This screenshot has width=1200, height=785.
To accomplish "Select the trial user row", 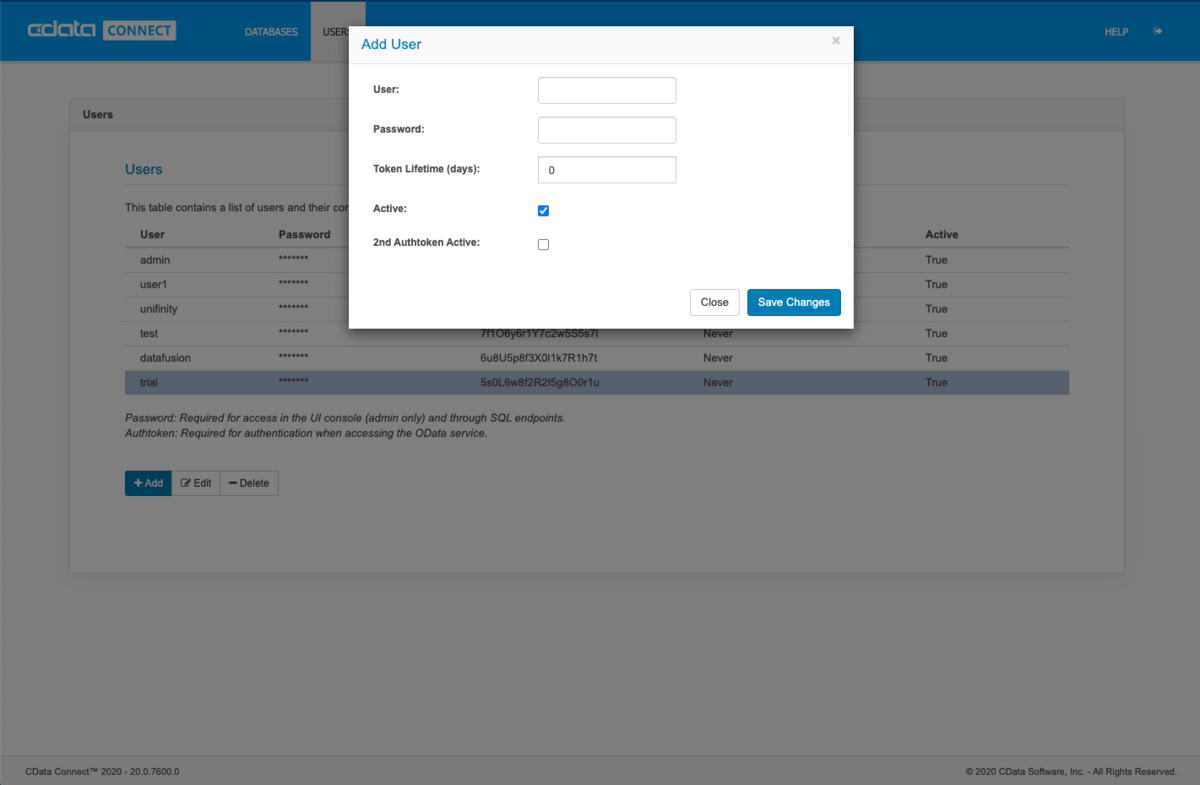I will pyautogui.click(x=597, y=382).
